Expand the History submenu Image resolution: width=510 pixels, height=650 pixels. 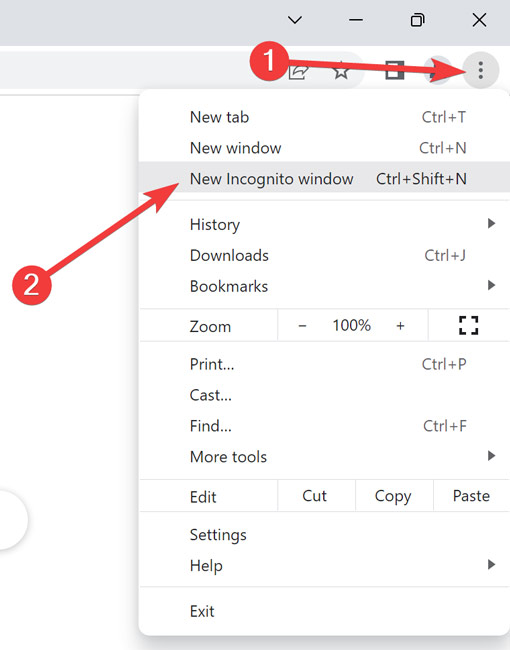(325, 224)
